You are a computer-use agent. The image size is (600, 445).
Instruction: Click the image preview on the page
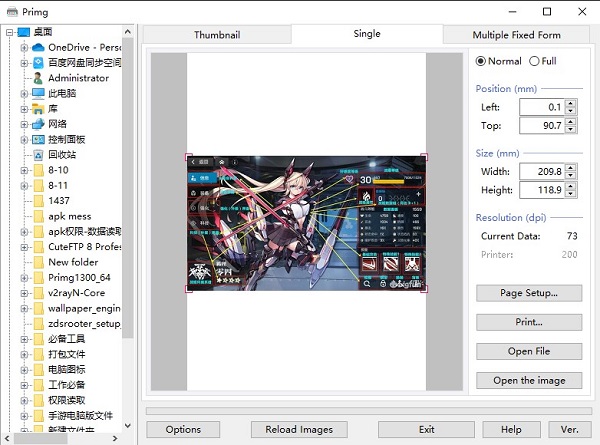click(x=307, y=223)
